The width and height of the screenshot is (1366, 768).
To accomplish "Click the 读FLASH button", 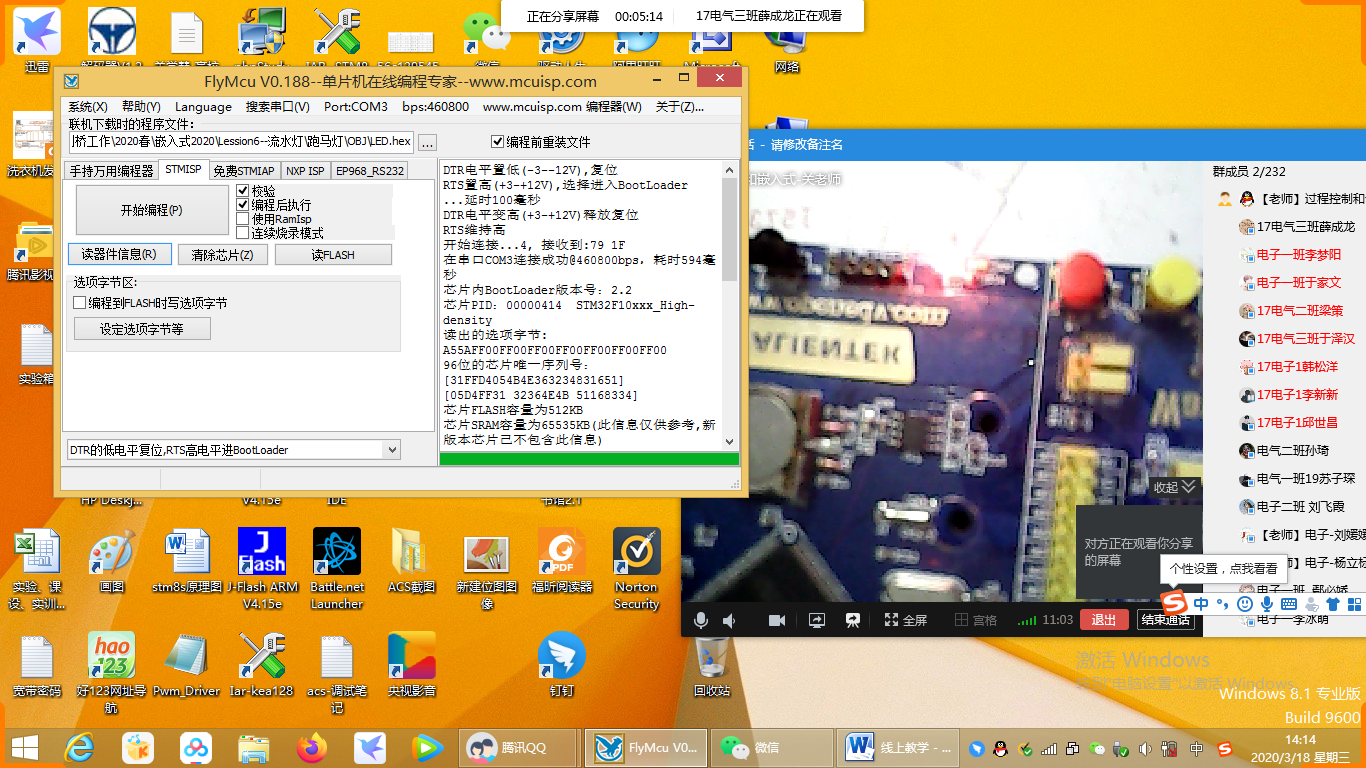I will tap(333, 254).
